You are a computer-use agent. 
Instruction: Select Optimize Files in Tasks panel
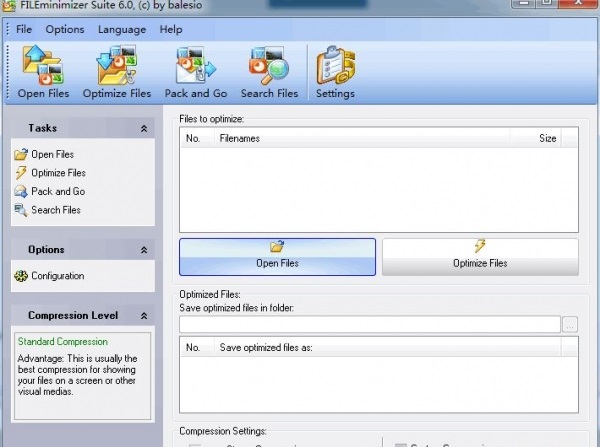[x=50, y=173]
